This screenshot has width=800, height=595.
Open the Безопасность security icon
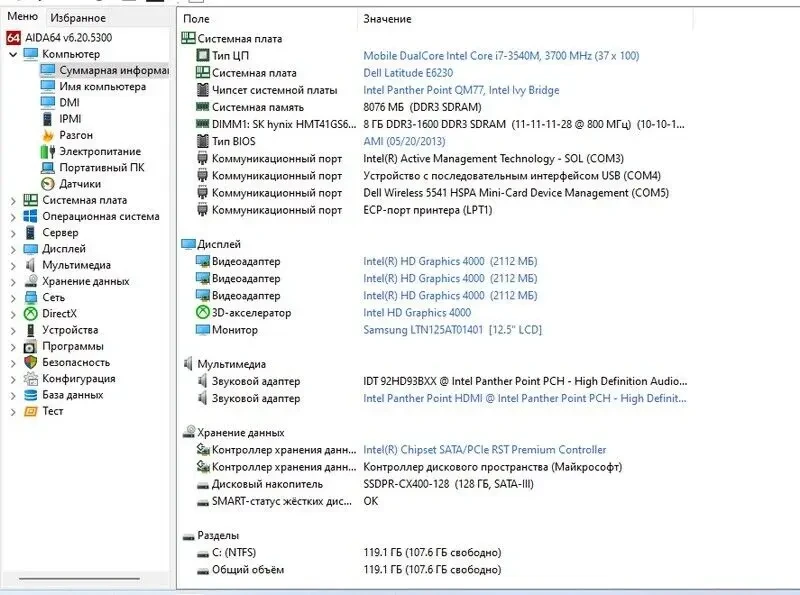(x=30, y=362)
